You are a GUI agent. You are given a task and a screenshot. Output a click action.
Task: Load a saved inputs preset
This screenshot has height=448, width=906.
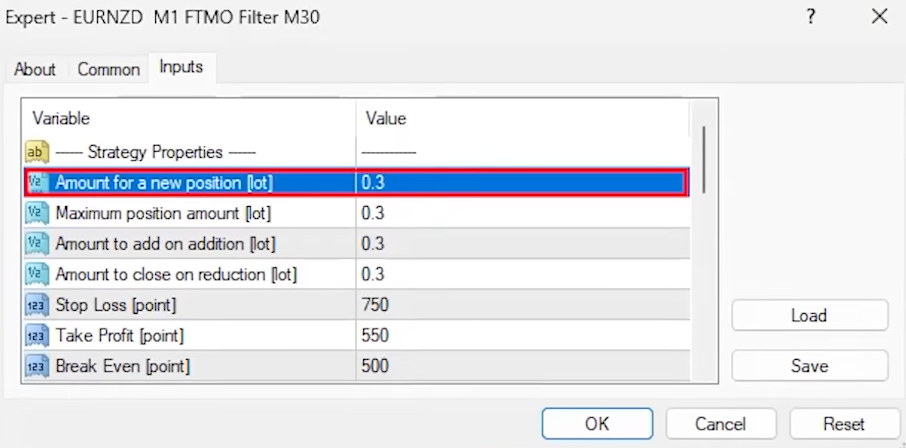point(809,315)
